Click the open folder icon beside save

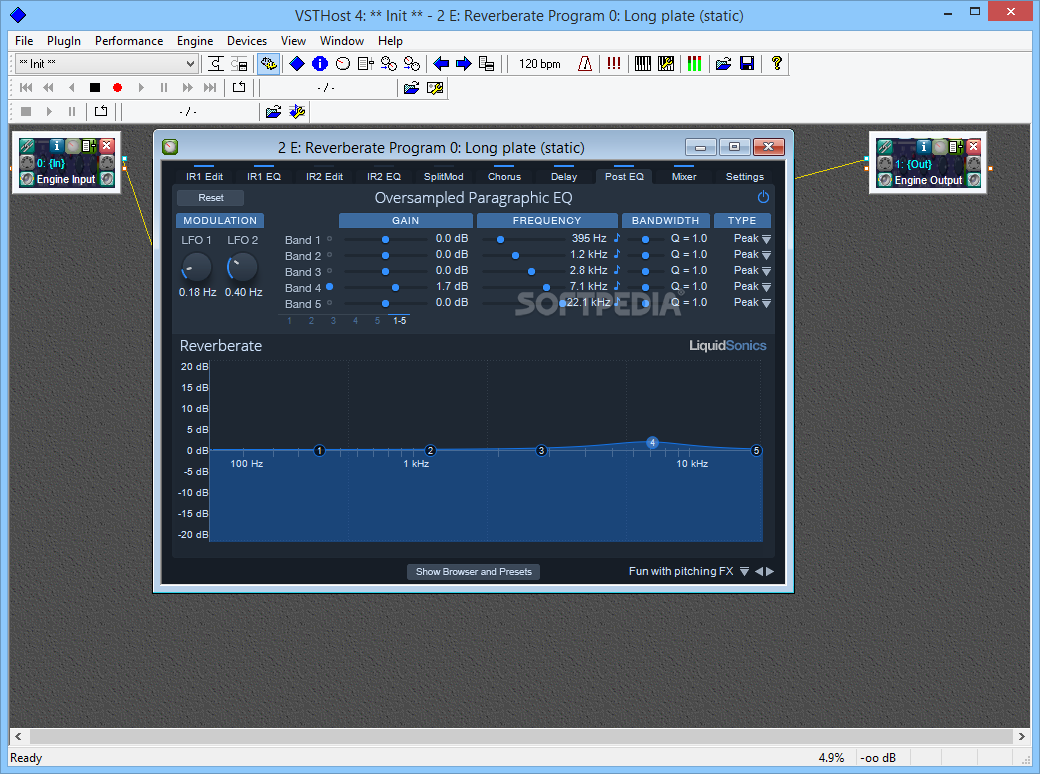point(724,64)
